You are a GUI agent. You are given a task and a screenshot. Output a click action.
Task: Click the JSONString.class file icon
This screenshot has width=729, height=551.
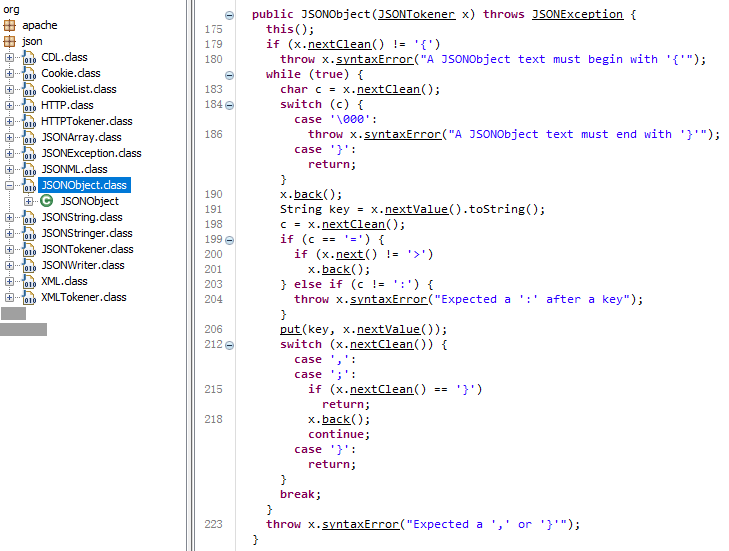coord(29,218)
